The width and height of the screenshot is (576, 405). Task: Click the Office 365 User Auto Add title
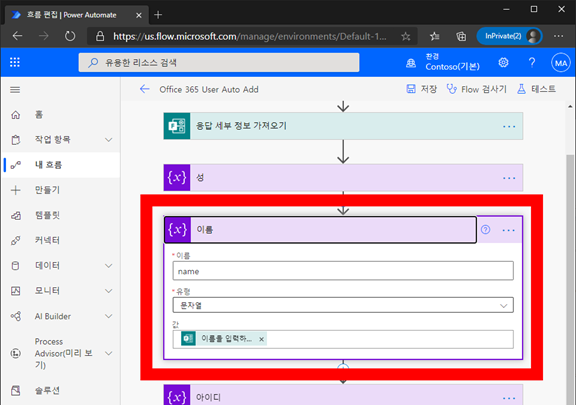tap(209, 89)
